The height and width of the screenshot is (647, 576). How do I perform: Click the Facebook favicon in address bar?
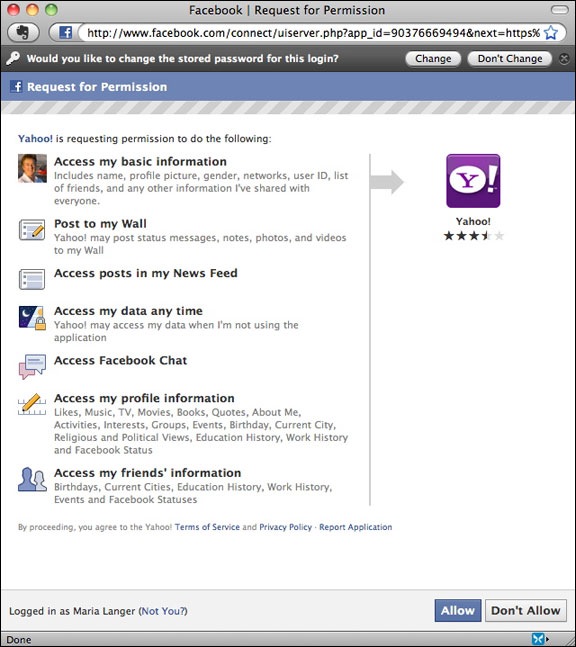click(66, 32)
